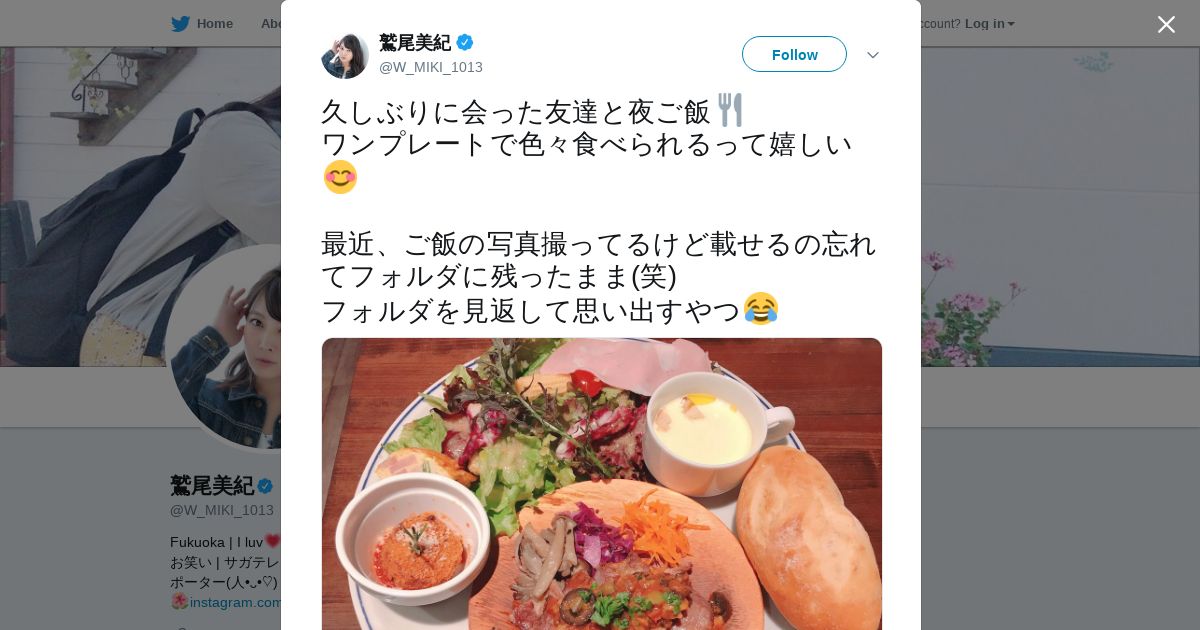The image size is (1200, 630).
Task: Click the author name 鷲尾美紀 in tweet
Action: point(415,43)
